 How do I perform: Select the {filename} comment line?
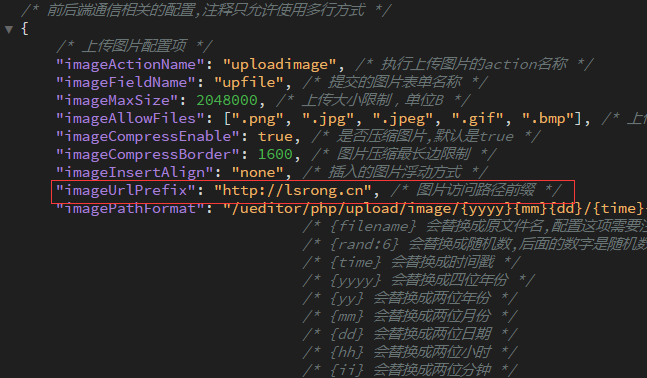(475, 227)
